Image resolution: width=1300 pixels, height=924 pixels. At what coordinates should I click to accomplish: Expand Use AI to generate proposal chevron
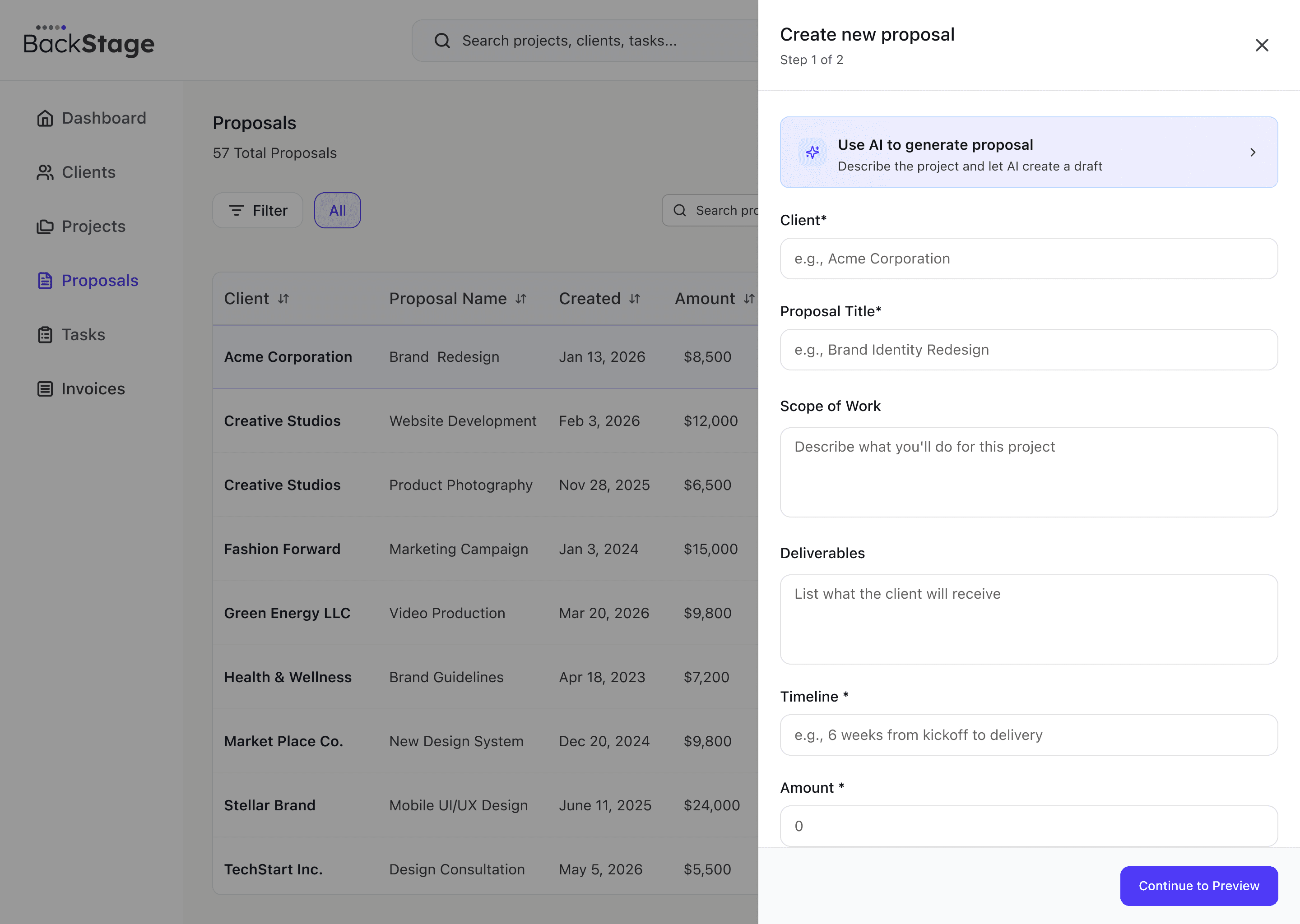pyautogui.click(x=1252, y=152)
